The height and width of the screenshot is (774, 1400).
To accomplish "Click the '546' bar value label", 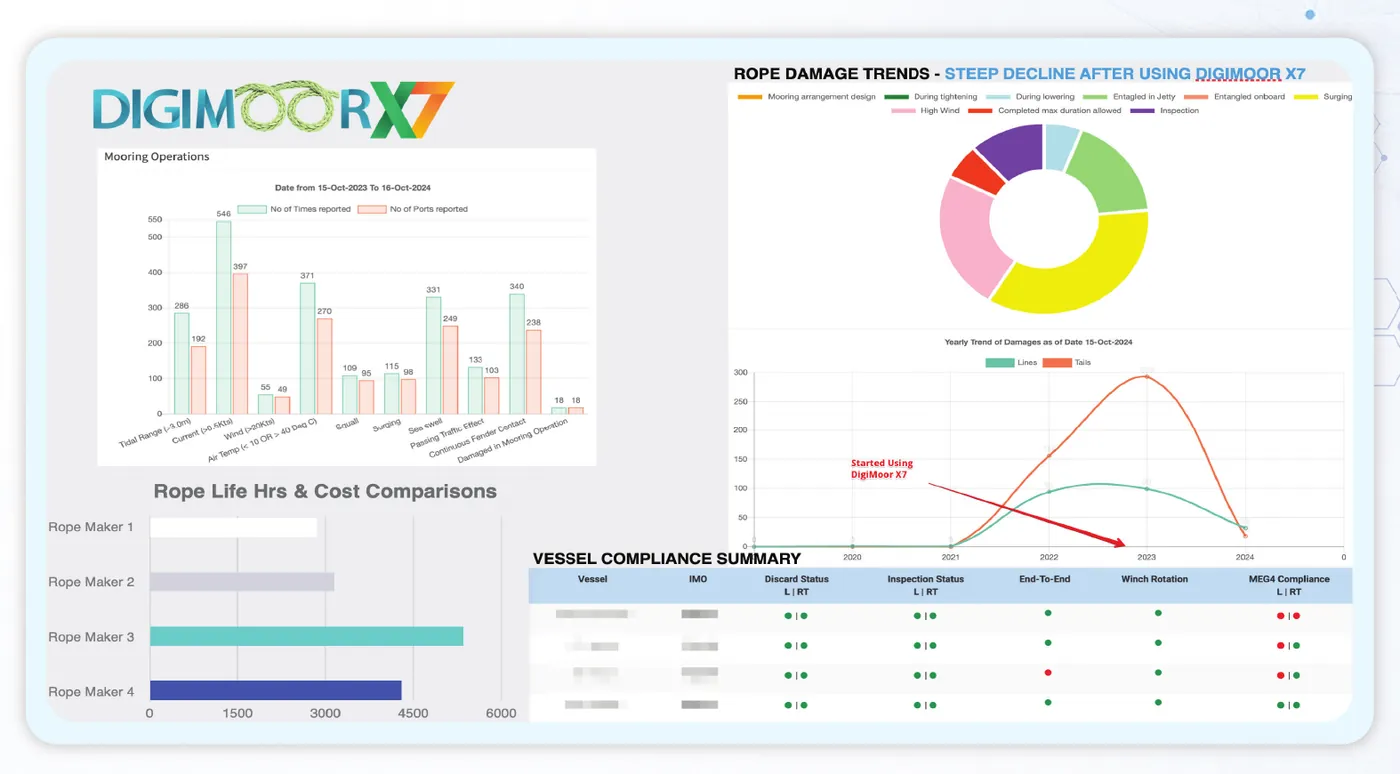I will pyautogui.click(x=223, y=214).
